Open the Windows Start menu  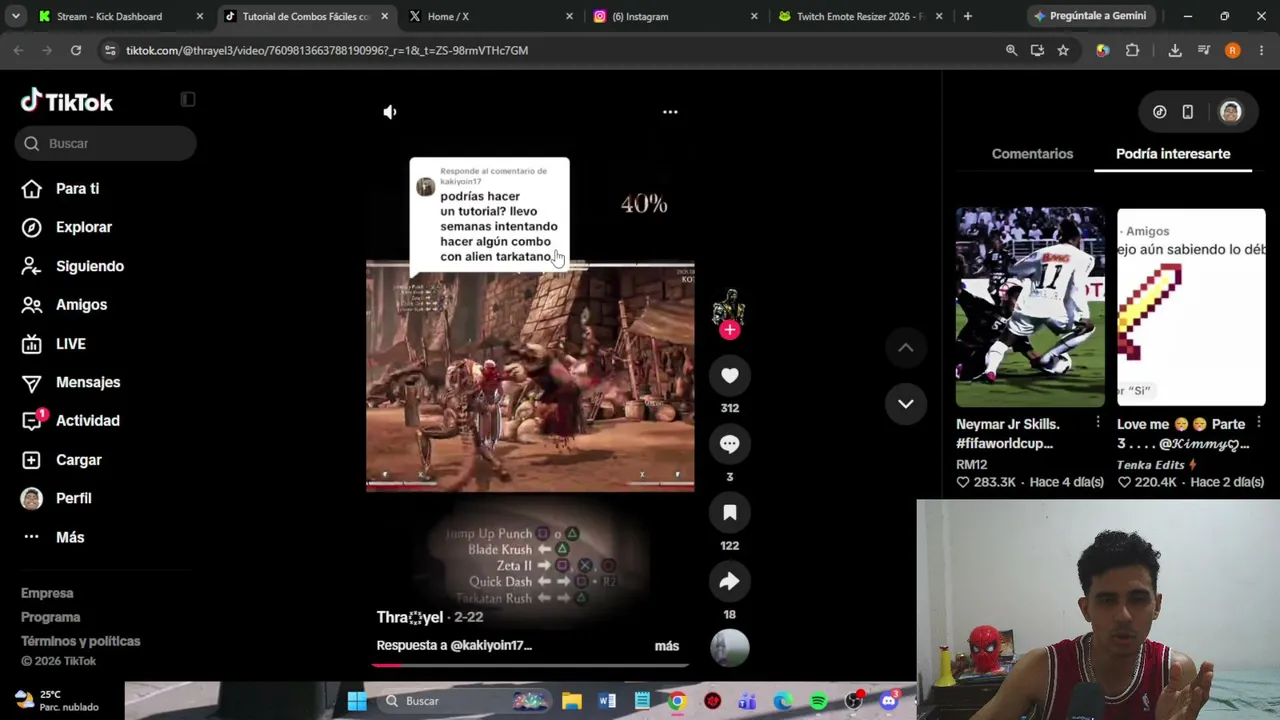pyautogui.click(x=357, y=701)
